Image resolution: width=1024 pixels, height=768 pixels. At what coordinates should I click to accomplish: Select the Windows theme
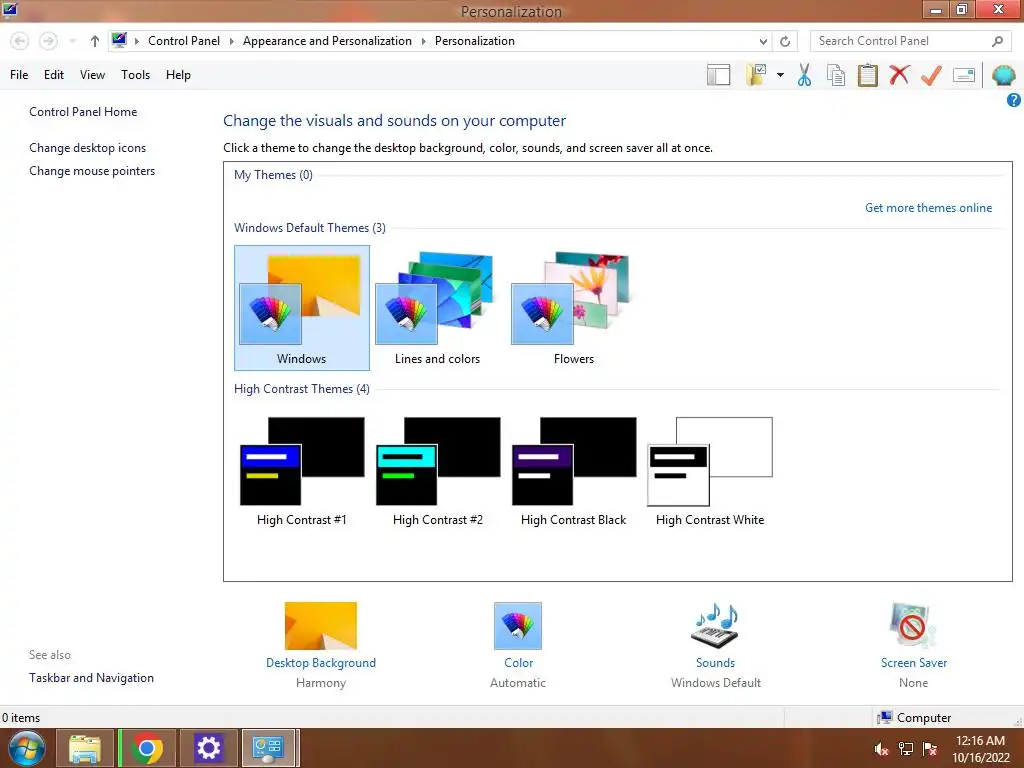302,308
